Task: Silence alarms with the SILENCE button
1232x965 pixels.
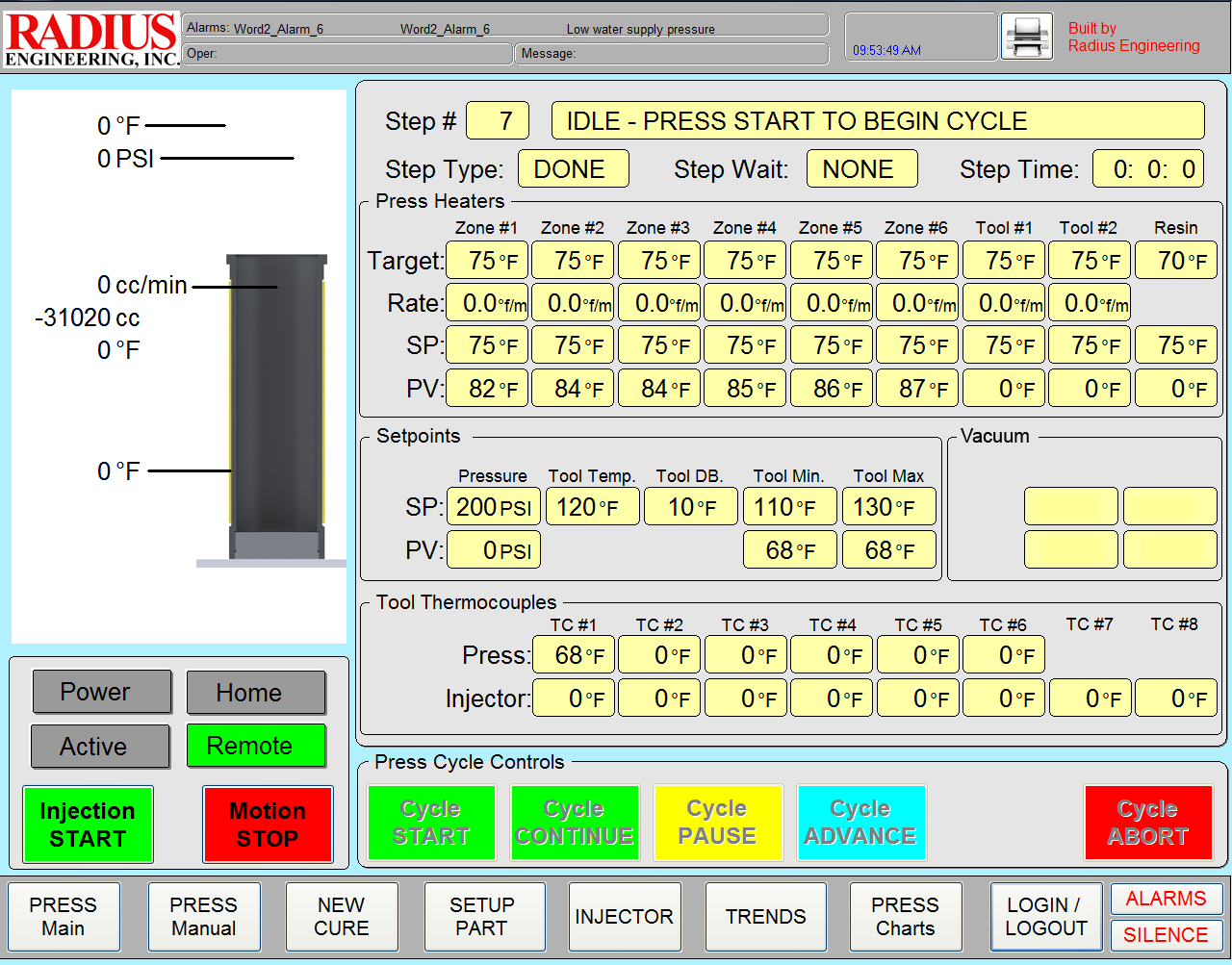Action: click(x=1166, y=935)
